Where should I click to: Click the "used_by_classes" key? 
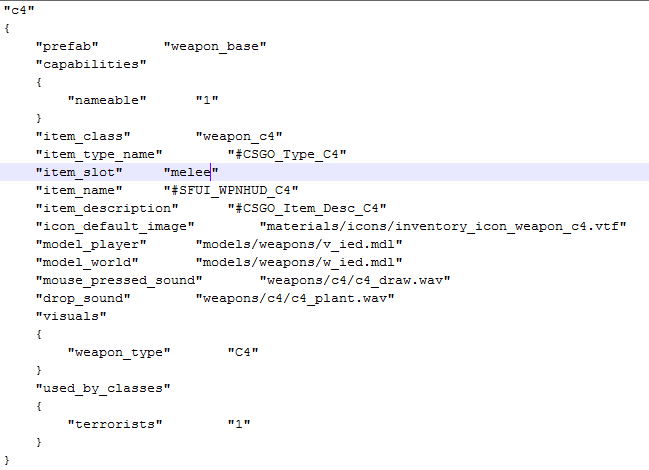(103, 388)
